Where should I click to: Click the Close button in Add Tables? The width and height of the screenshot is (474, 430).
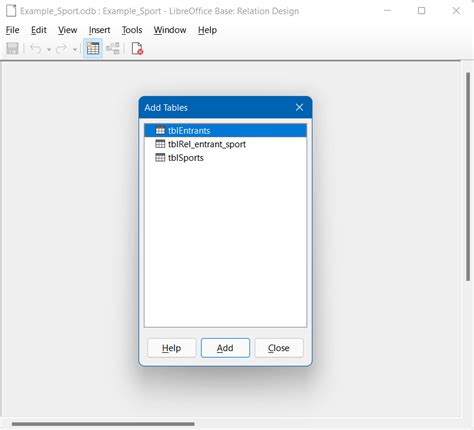[x=279, y=348]
